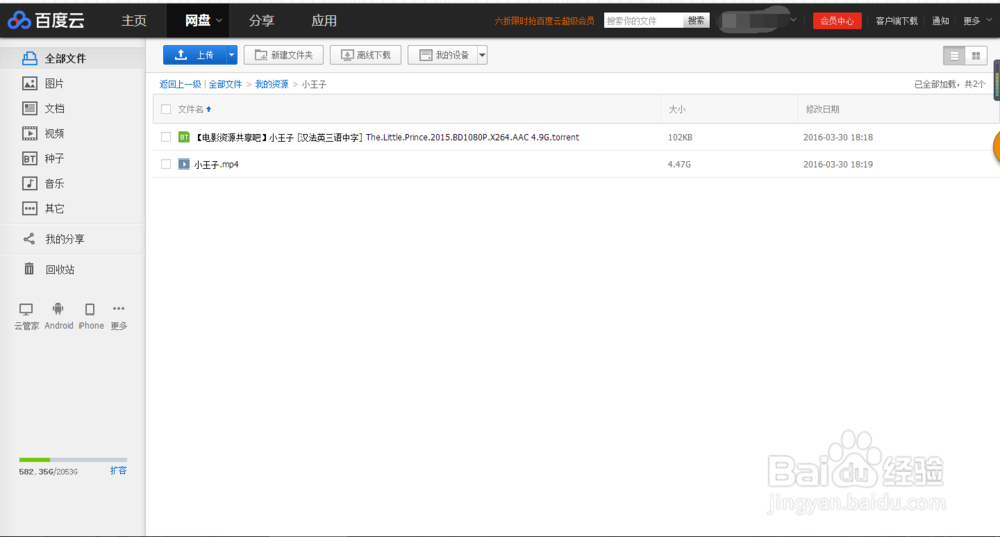Click 全部文件 breadcrumb link
This screenshot has width=1000, height=537.
[225, 84]
